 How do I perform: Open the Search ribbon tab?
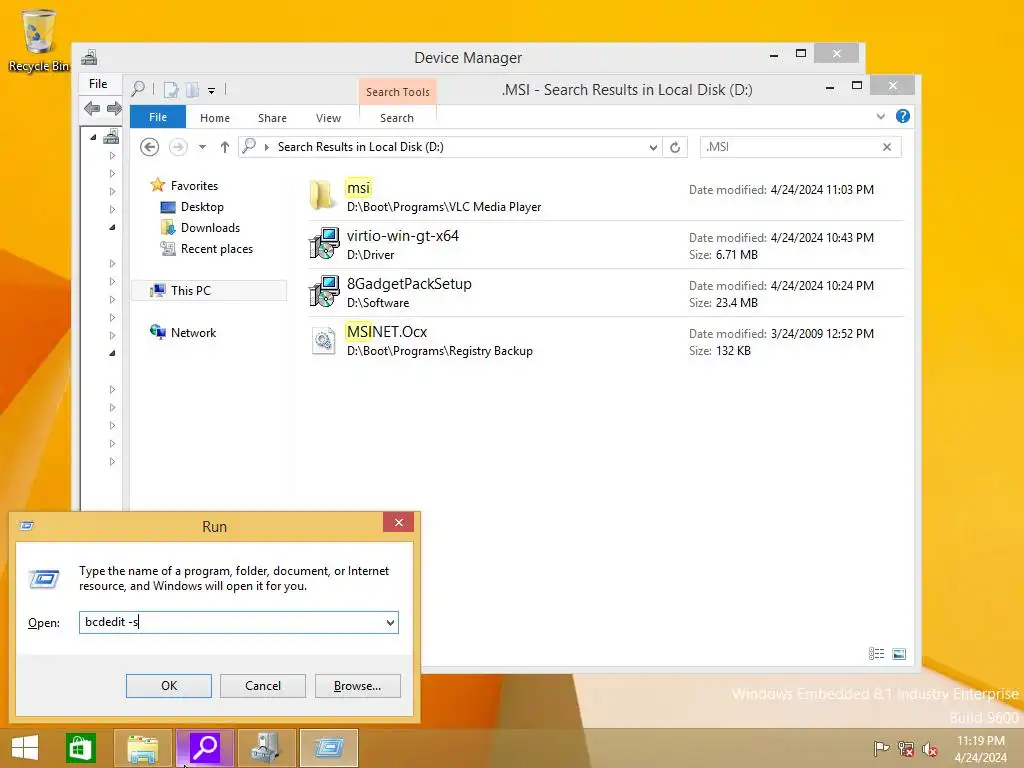[x=396, y=118]
